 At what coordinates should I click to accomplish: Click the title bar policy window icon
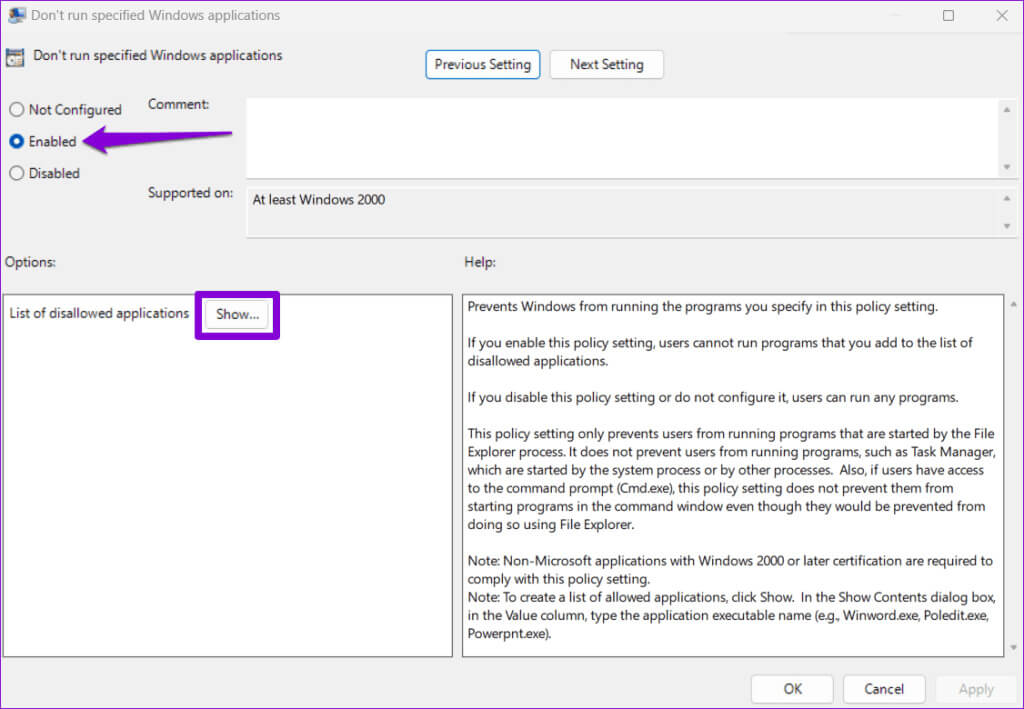pyautogui.click(x=16, y=15)
